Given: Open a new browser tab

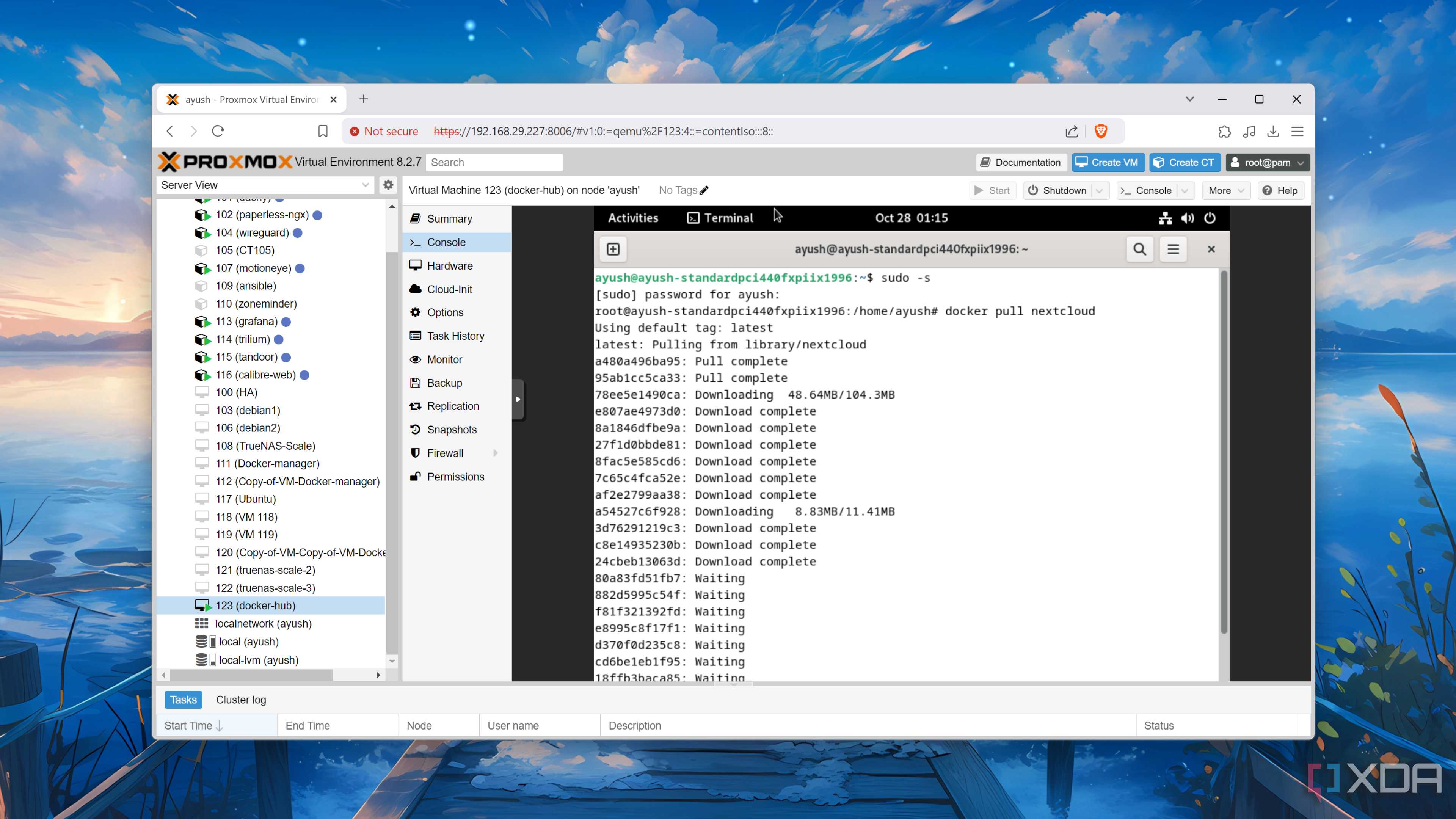Looking at the screenshot, I should [x=364, y=99].
